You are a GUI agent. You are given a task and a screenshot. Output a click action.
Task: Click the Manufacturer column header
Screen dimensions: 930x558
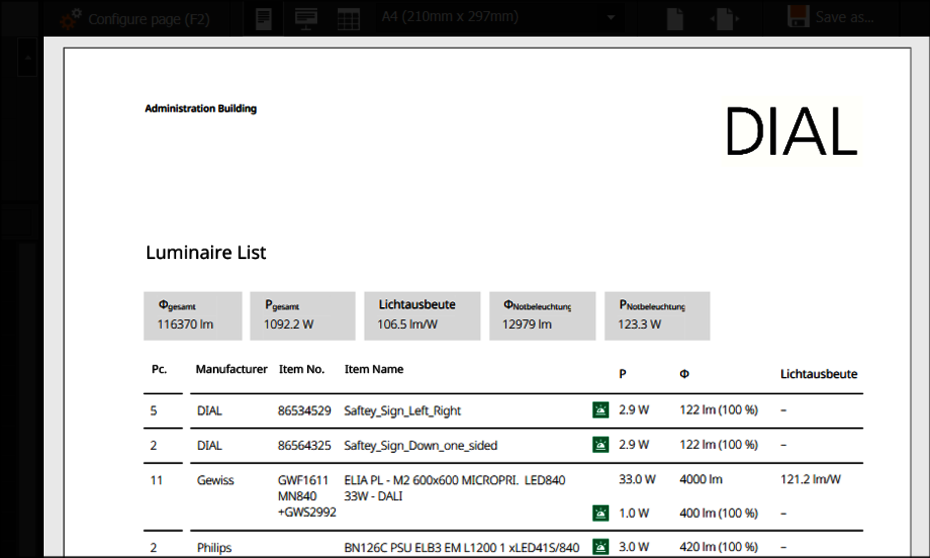[x=231, y=369]
